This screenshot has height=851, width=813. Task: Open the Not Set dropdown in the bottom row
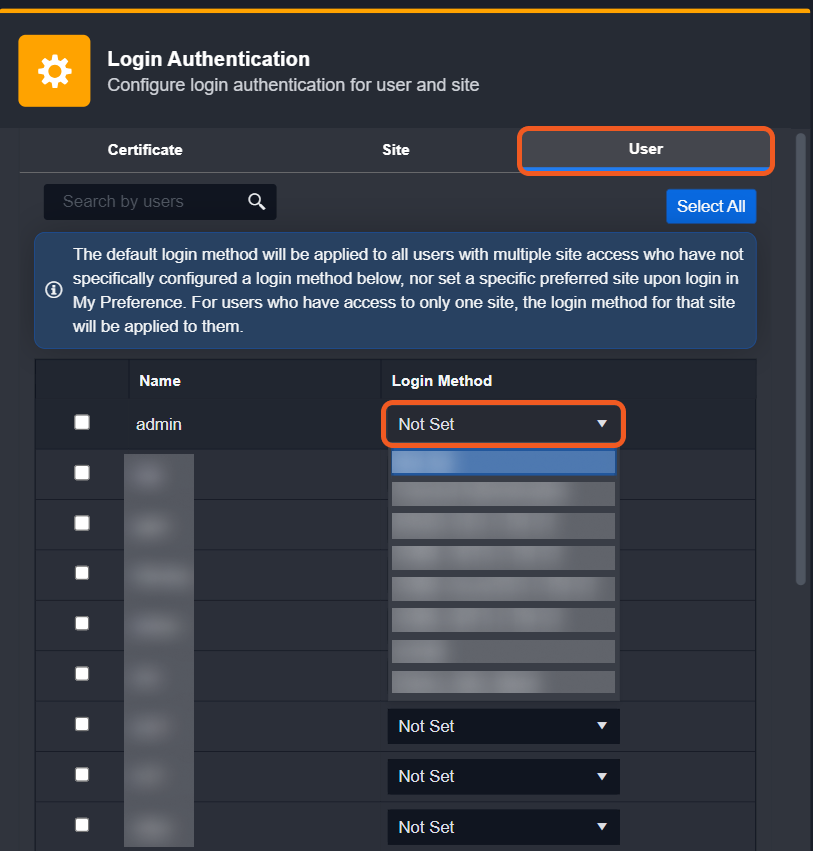503,827
